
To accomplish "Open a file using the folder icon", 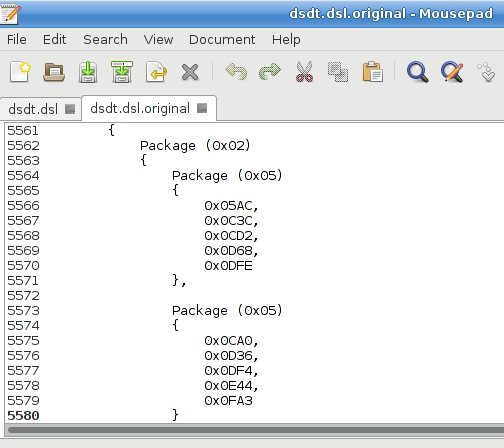I will tap(54, 72).
